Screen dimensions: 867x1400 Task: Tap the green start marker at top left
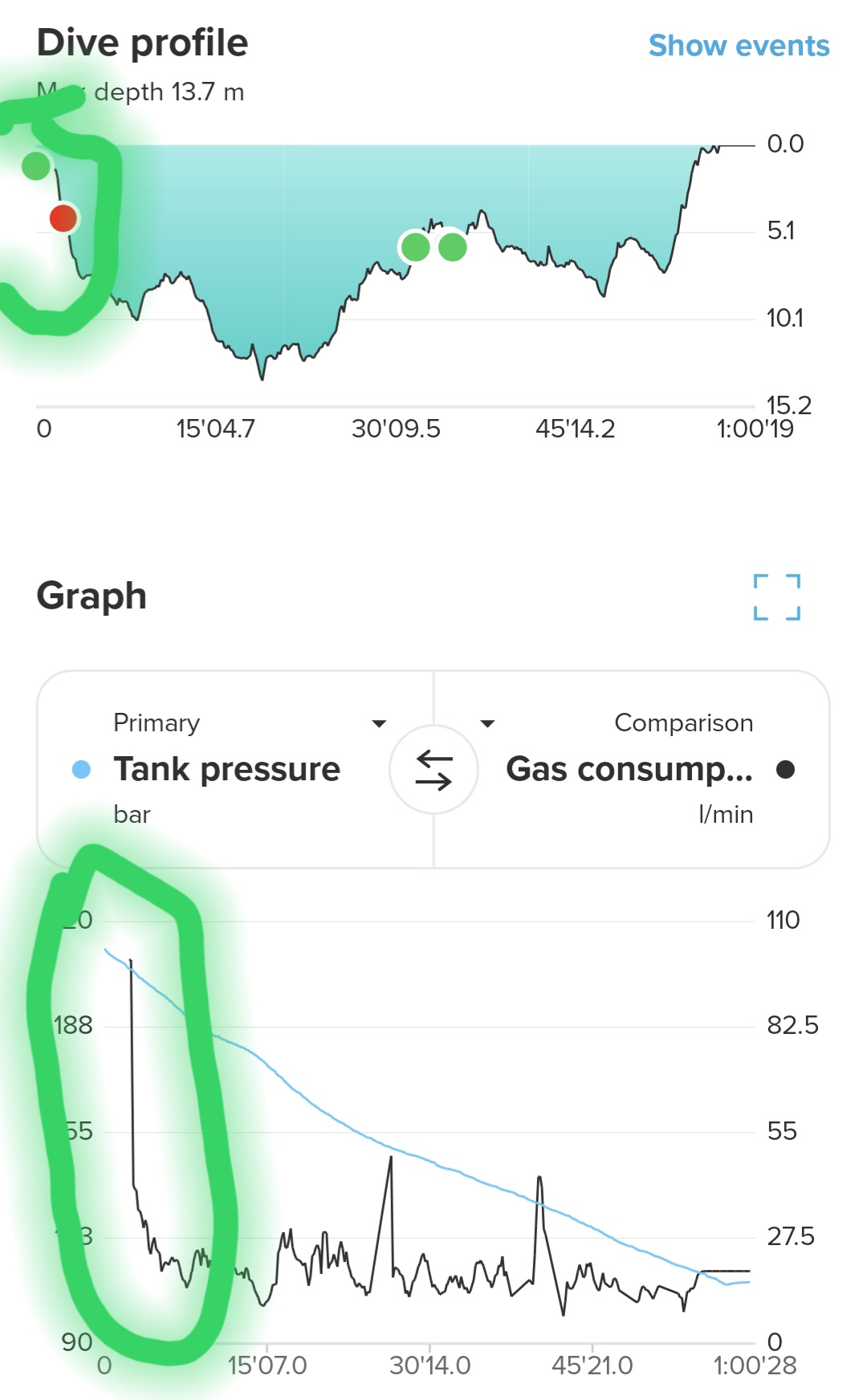coord(36,166)
